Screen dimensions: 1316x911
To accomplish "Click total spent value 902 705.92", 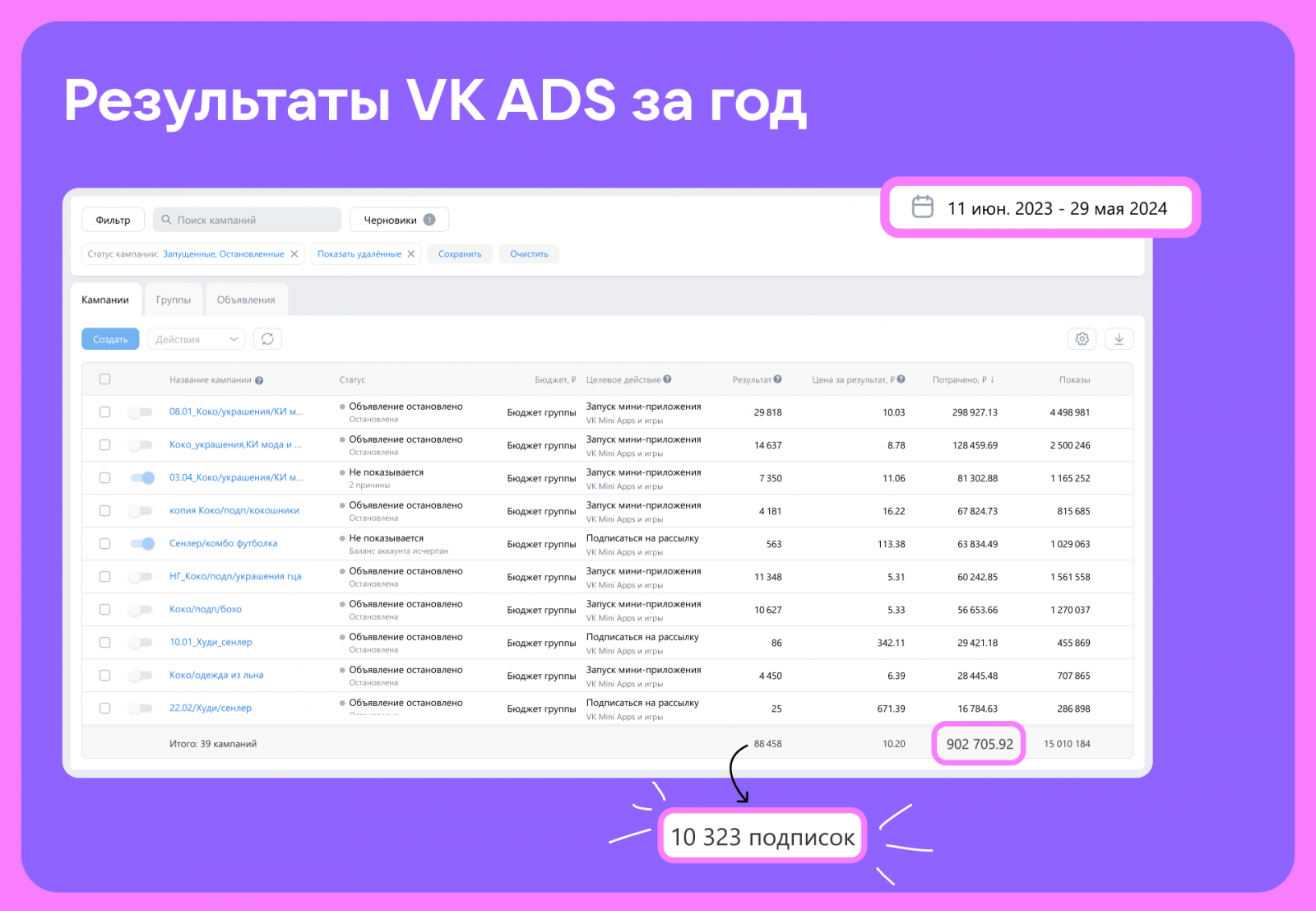I will [980, 744].
